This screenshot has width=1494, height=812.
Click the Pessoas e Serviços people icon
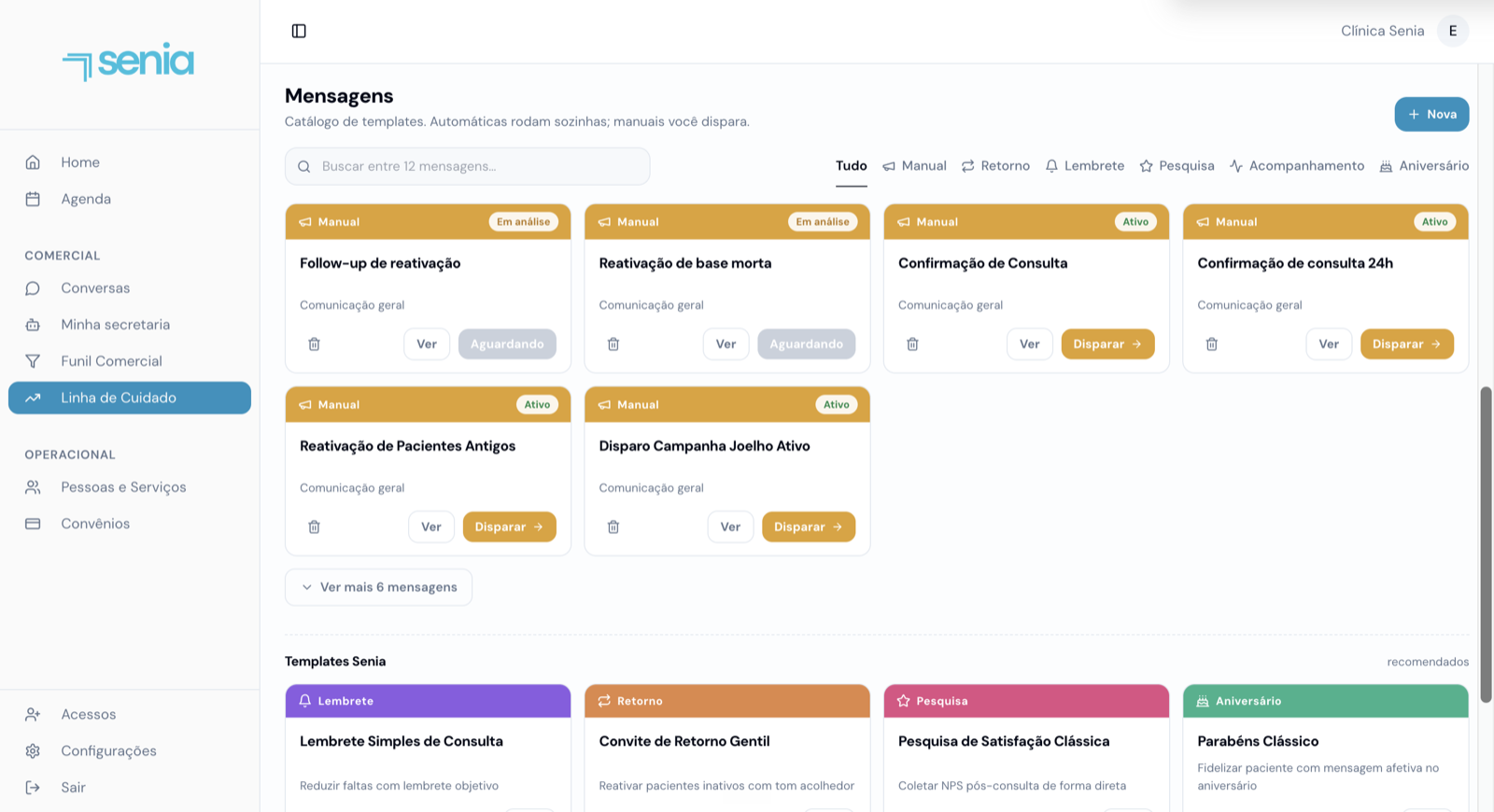[33, 487]
